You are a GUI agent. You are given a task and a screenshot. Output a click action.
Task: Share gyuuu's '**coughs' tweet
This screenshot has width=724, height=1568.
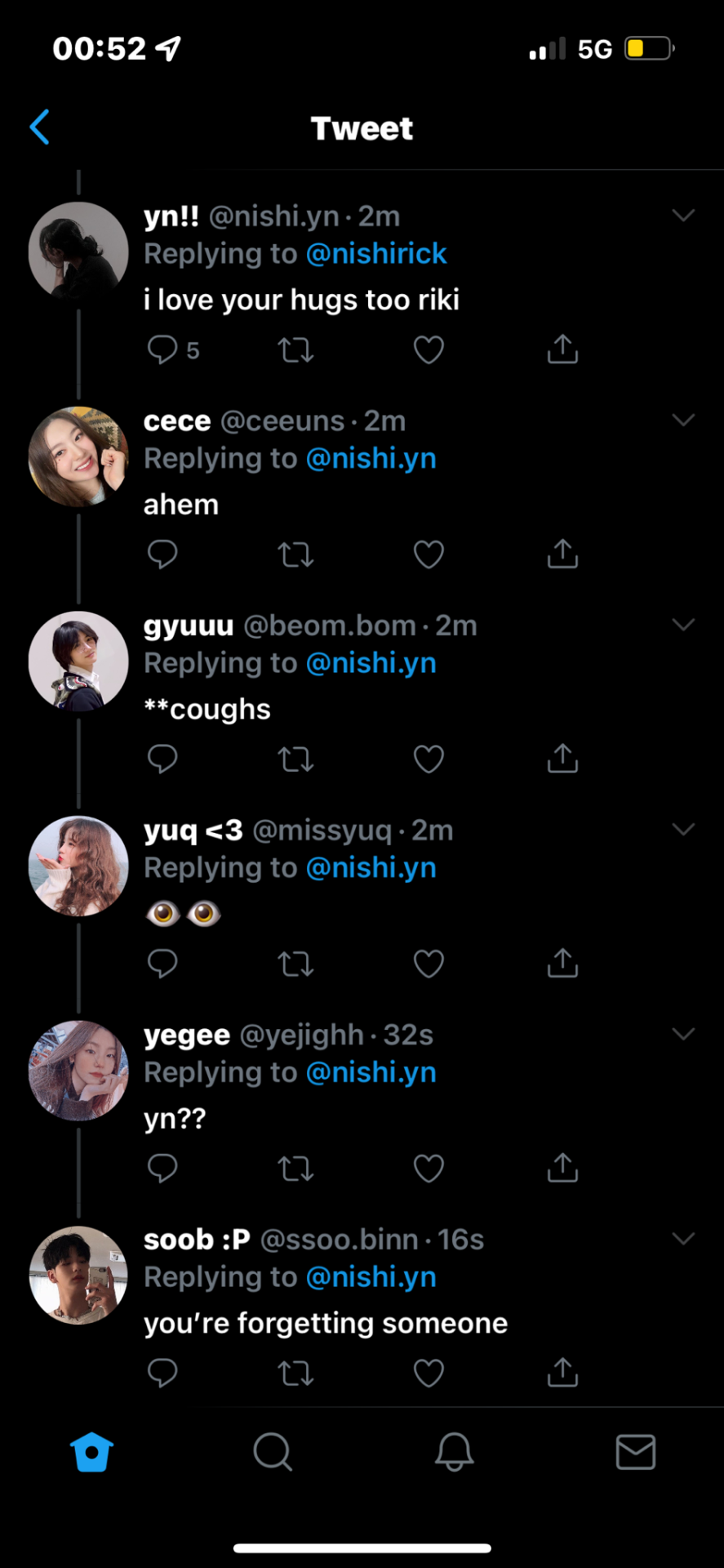[562, 759]
